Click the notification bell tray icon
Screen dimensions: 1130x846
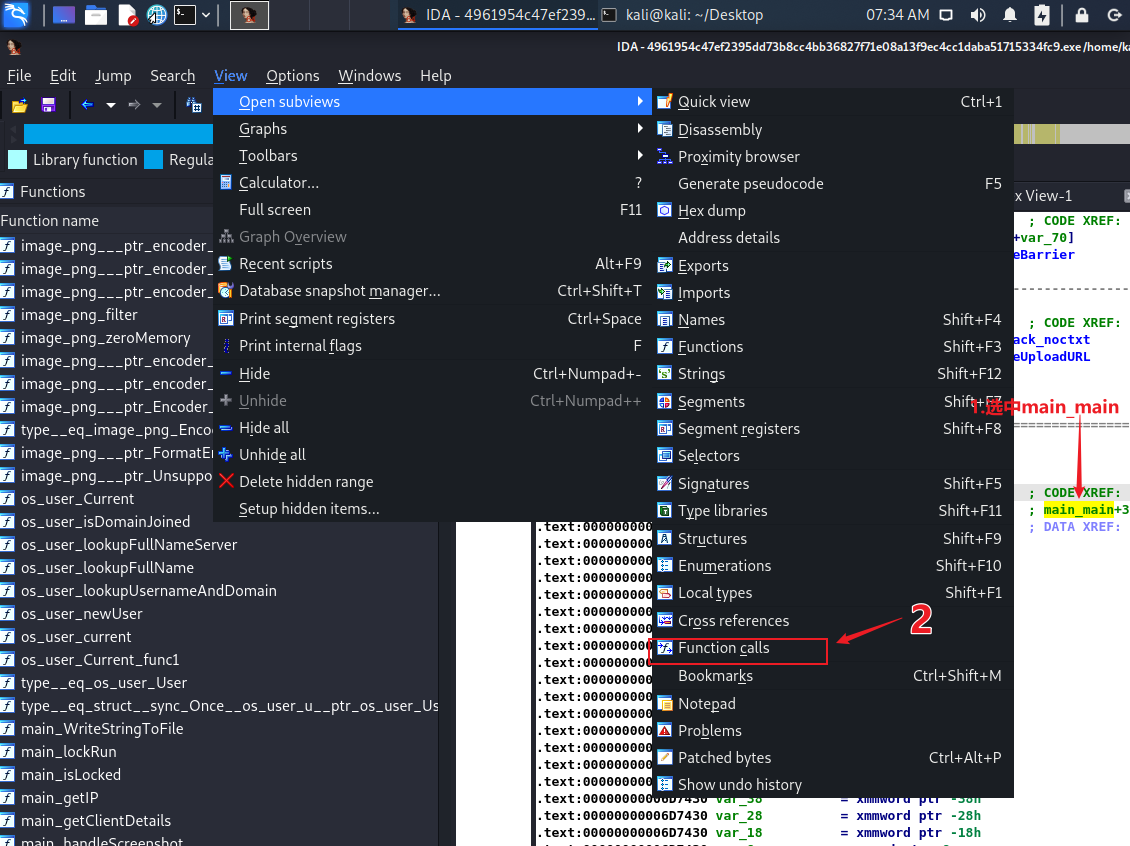1010,15
